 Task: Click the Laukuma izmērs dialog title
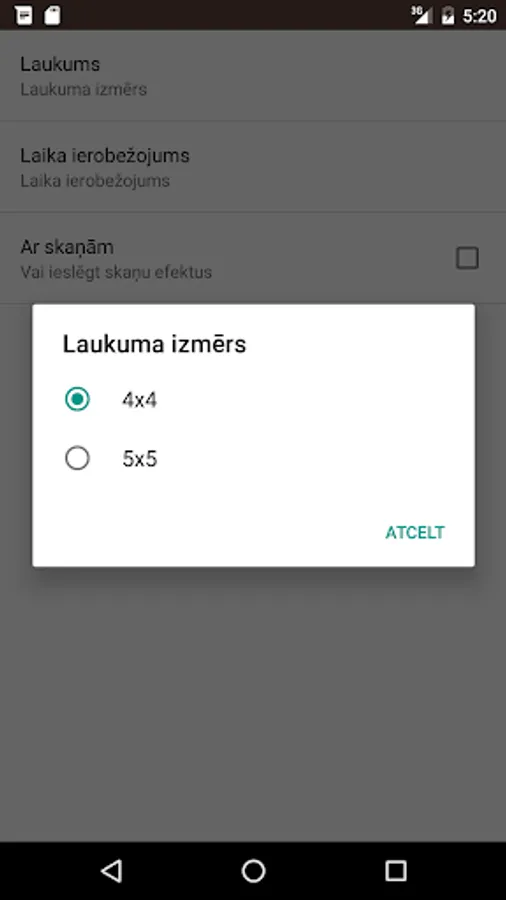(x=154, y=345)
